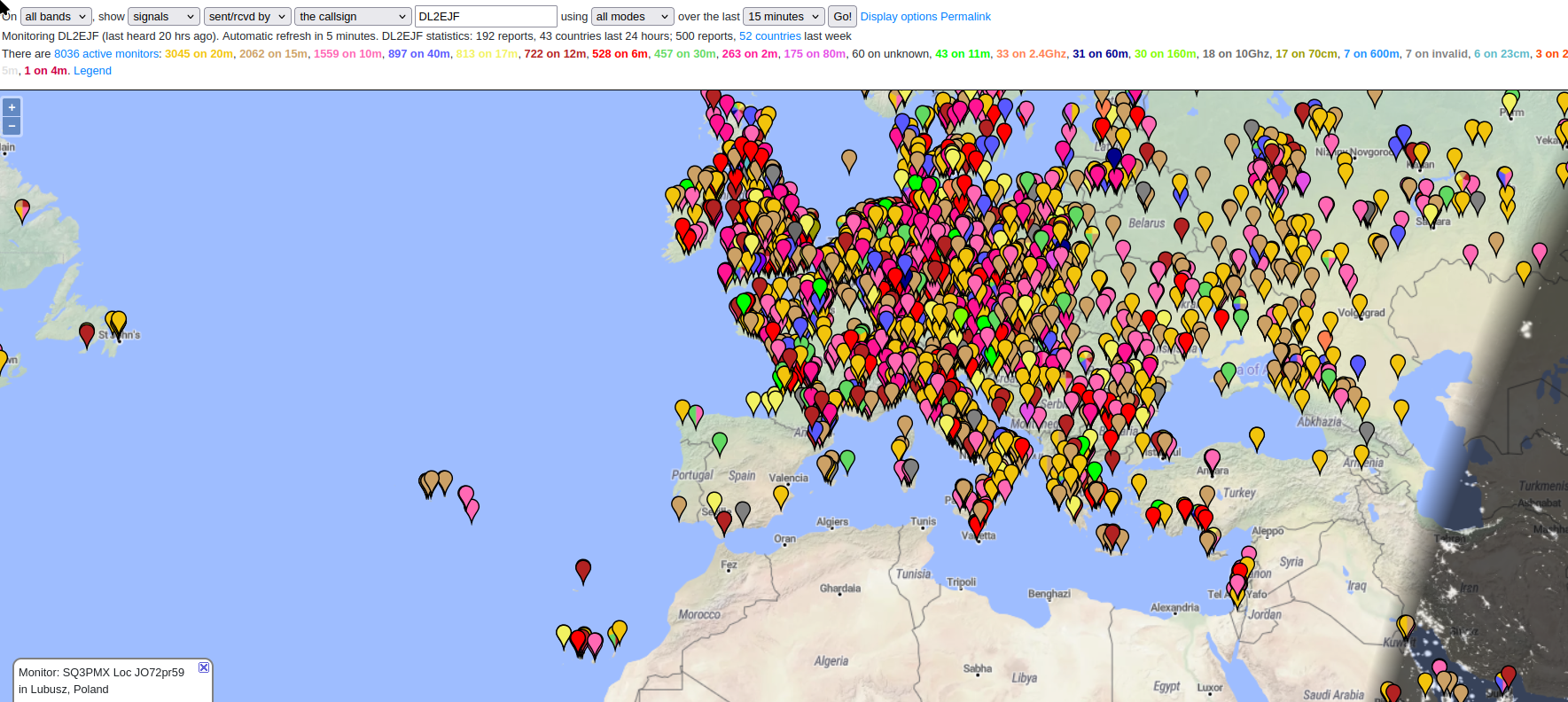Select the lone red marker in the Atlantic west of Morocco
1568x702 pixels.
(583, 569)
